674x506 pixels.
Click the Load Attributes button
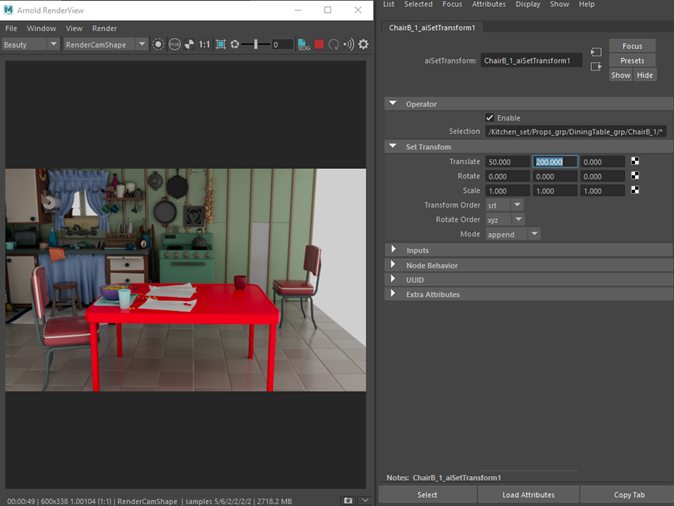click(x=528, y=495)
